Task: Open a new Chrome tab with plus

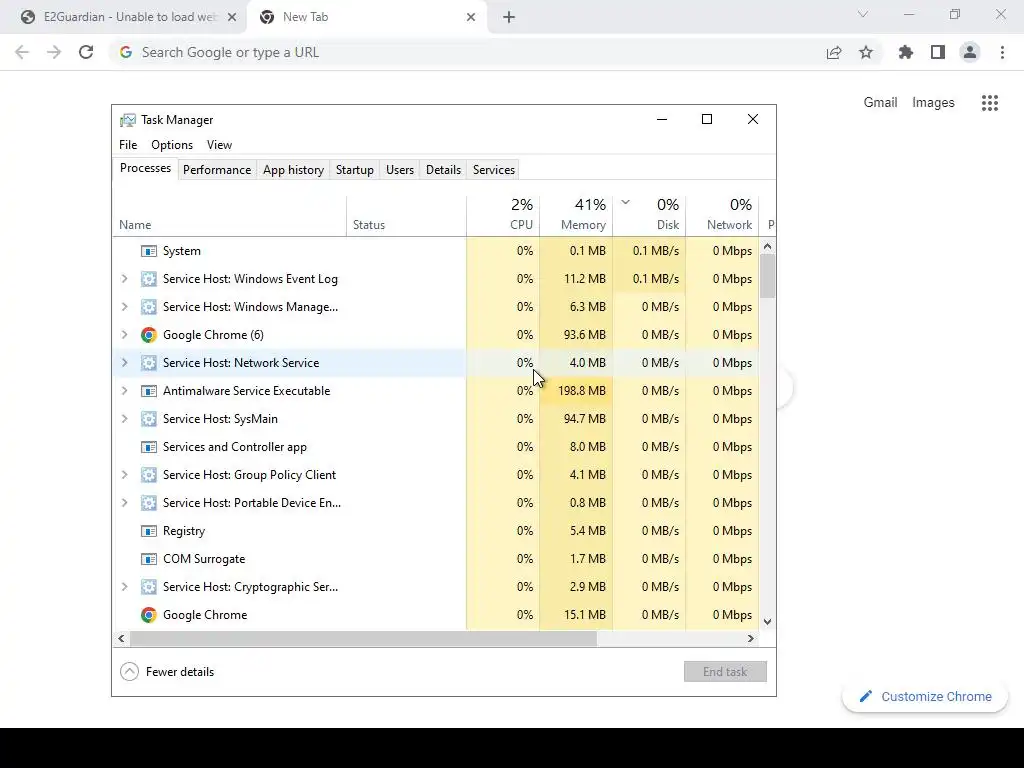Action: 509,17
